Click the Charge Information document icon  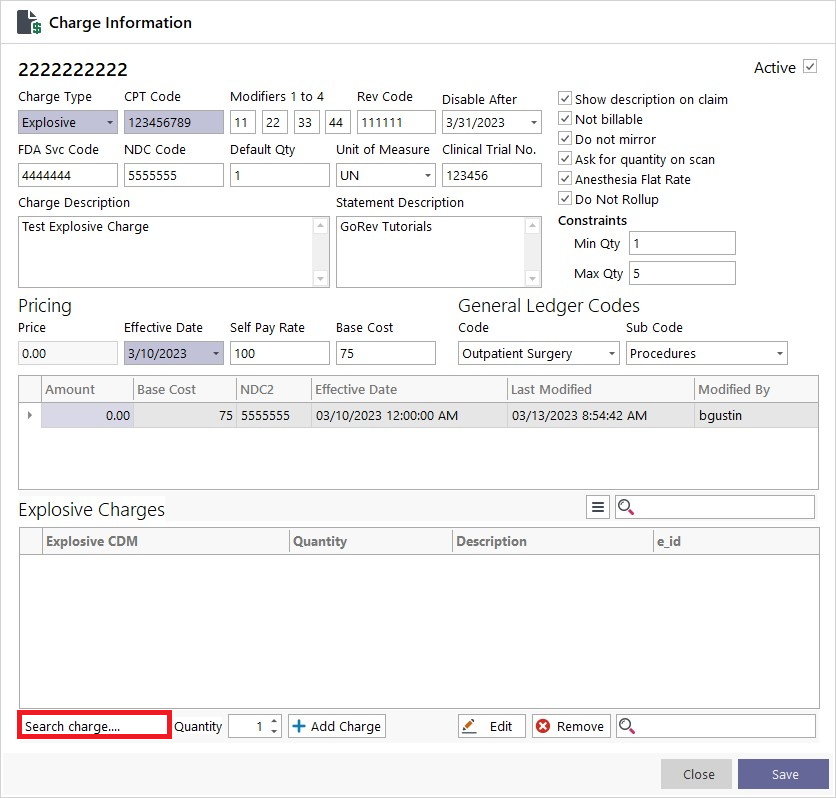click(29, 22)
